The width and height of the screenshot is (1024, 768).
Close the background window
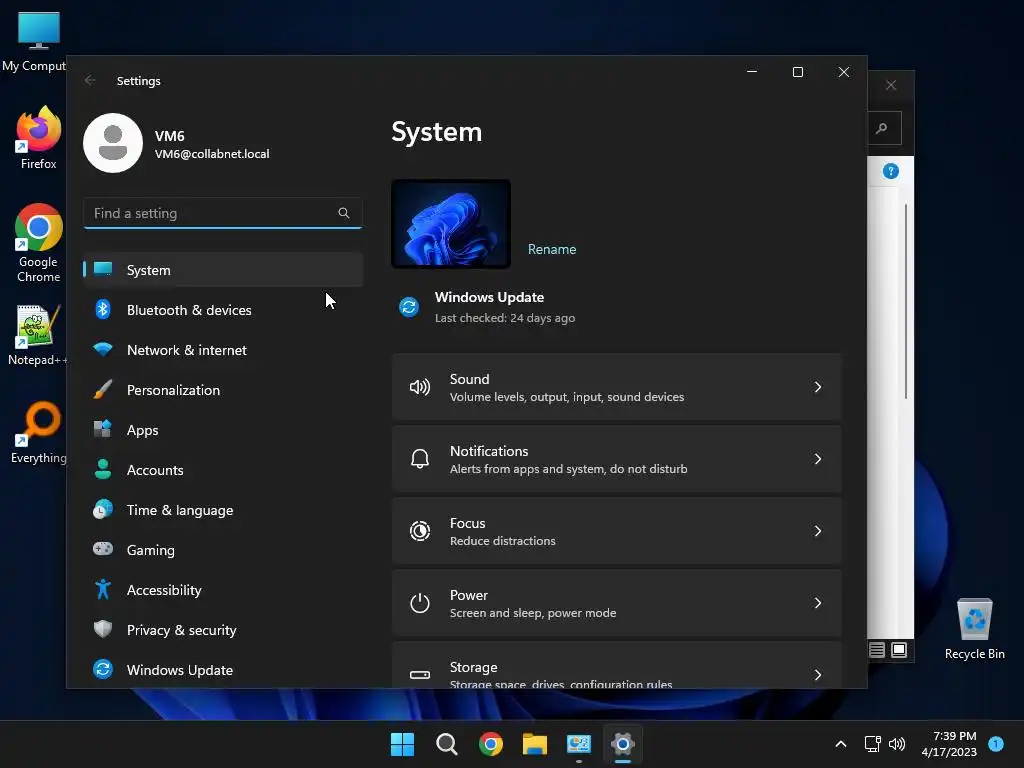tap(891, 85)
